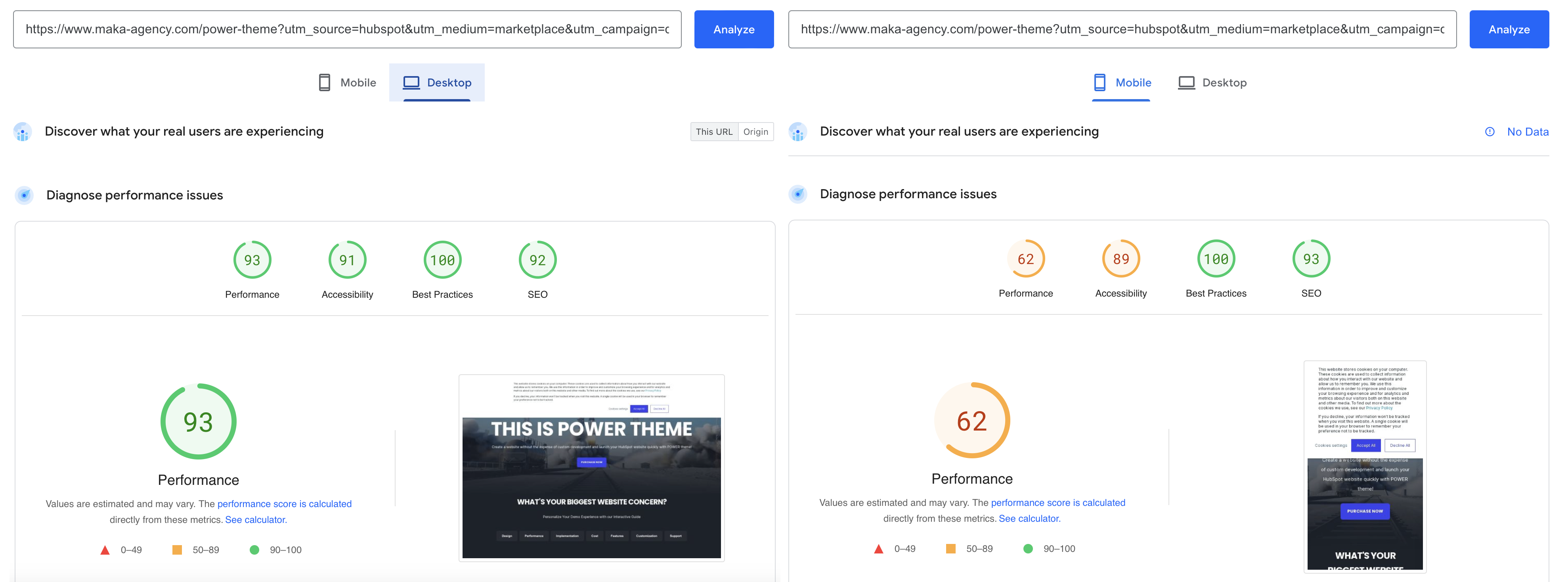
Task: Click the real users experience icon on left panel
Action: pos(23,132)
